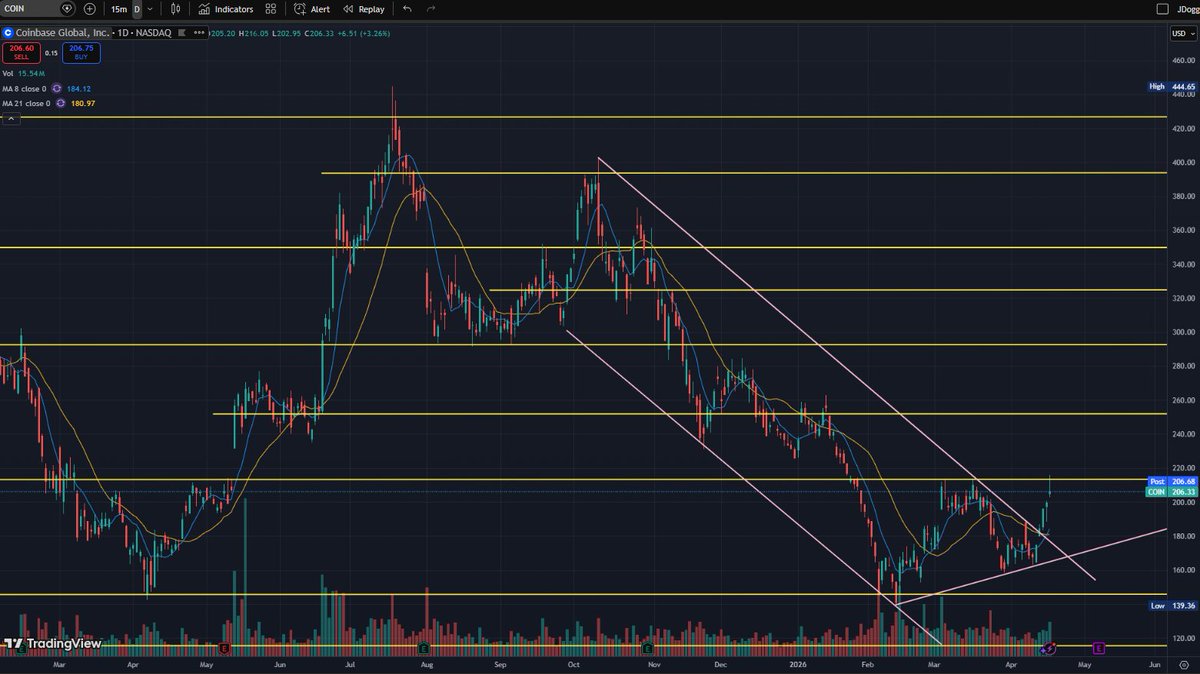Open the Indicators dialog
Image resolution: width=1200 pixels, height=674 pixels.
(x=226, y=9)
